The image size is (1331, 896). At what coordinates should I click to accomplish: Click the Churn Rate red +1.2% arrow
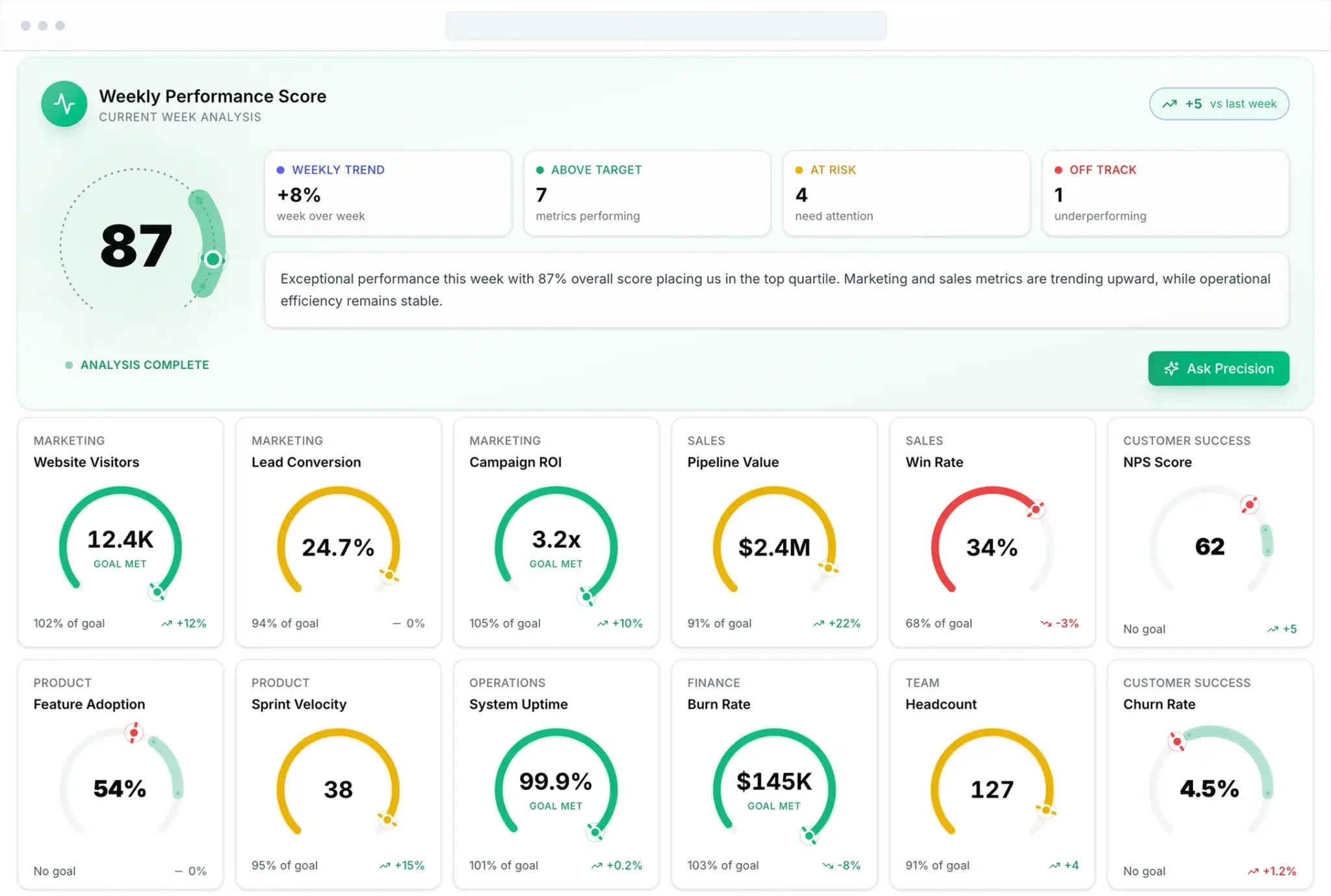tap(1252, 871)
